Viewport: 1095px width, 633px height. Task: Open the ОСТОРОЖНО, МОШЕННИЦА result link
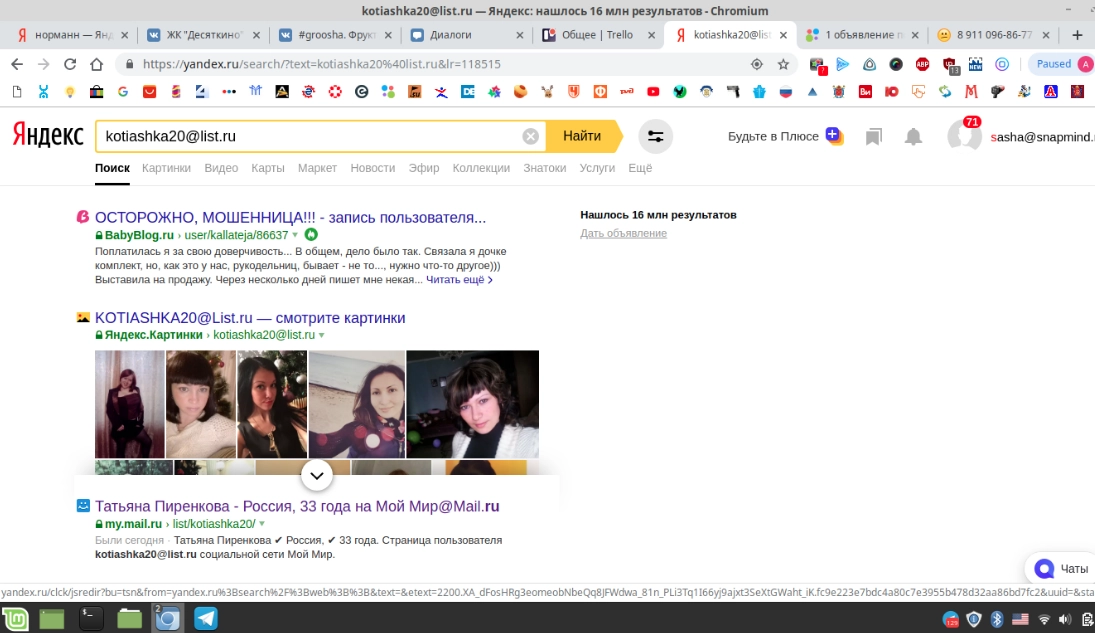coord(290,217)
